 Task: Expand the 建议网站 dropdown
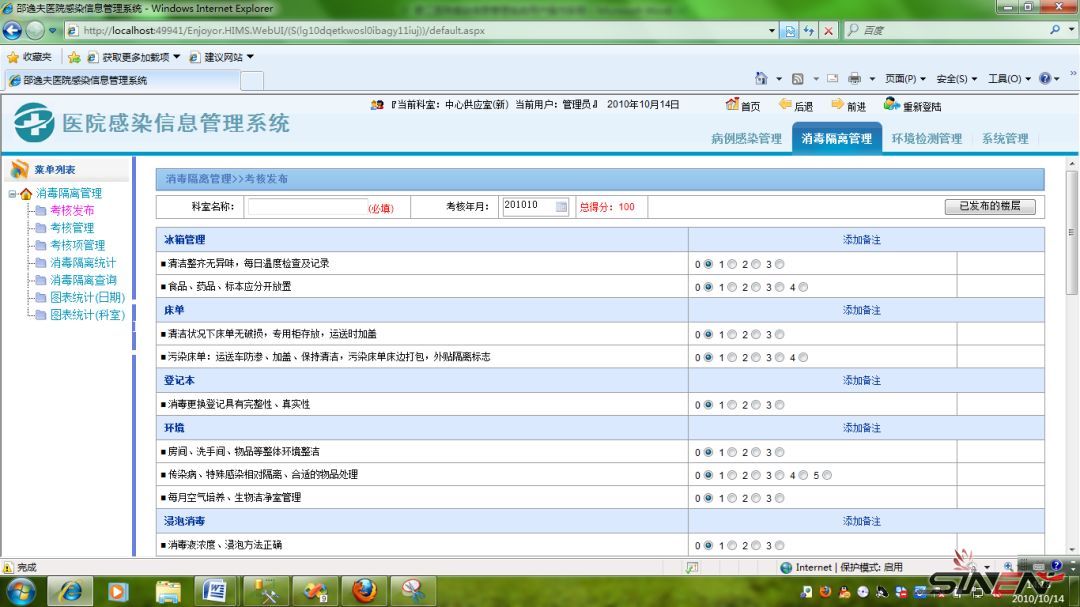coord(250,56)
